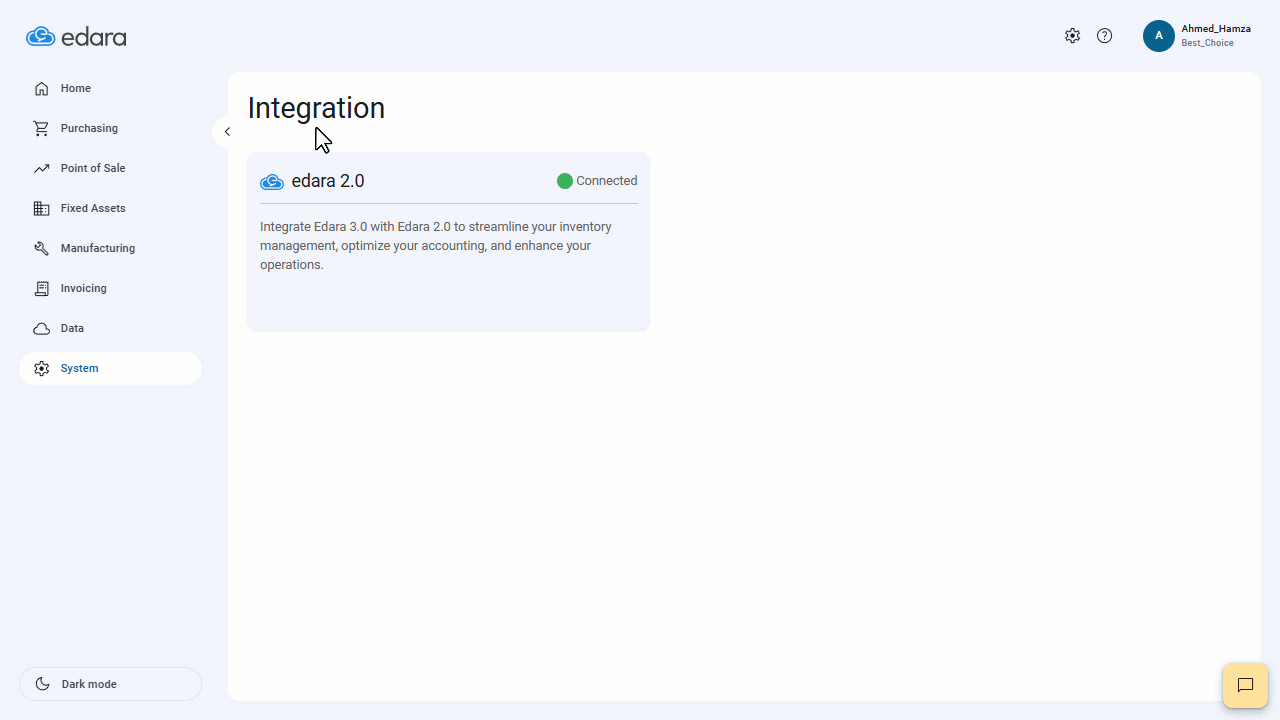
Task: Open the chat widget button
Action: pos(1245,685)
